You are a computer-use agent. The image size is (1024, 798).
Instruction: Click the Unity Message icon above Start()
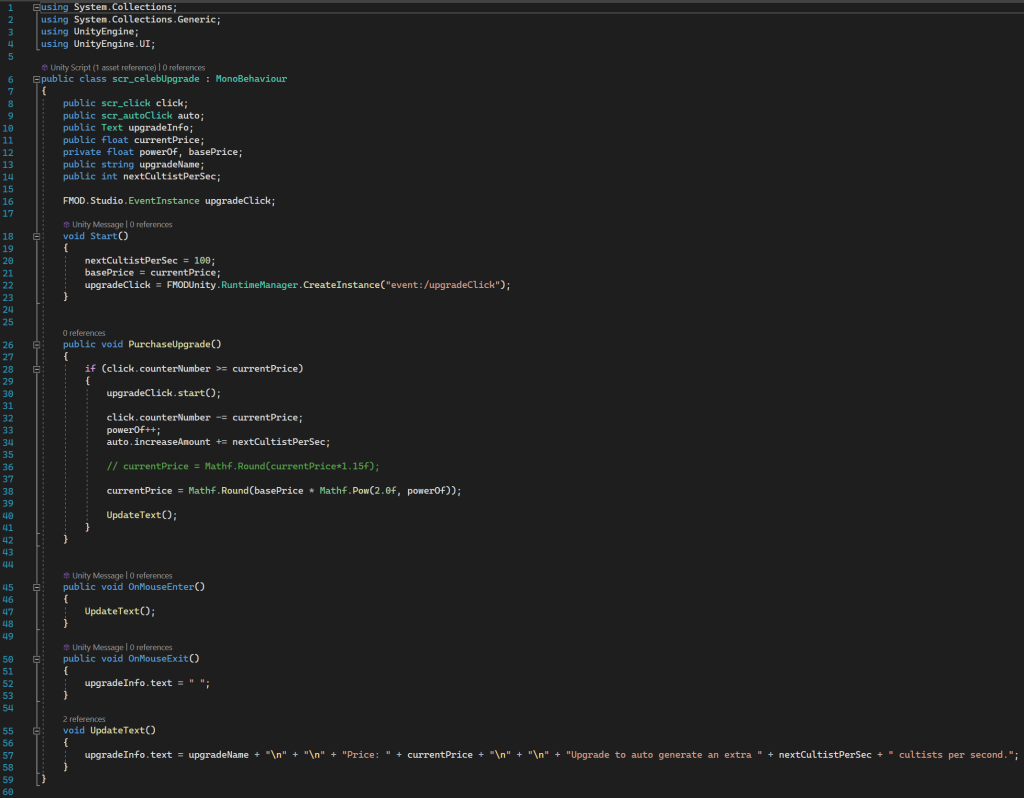[66, 225]
